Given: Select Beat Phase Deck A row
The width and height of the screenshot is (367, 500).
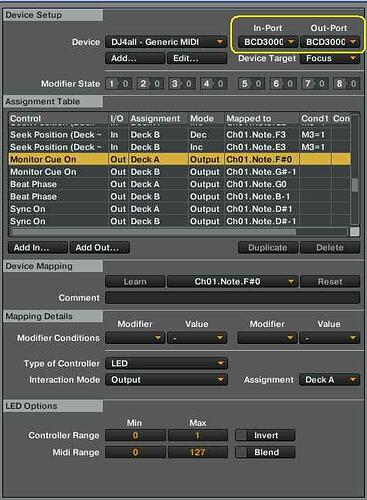Looking at the screenshot, I should pos(179,184).
